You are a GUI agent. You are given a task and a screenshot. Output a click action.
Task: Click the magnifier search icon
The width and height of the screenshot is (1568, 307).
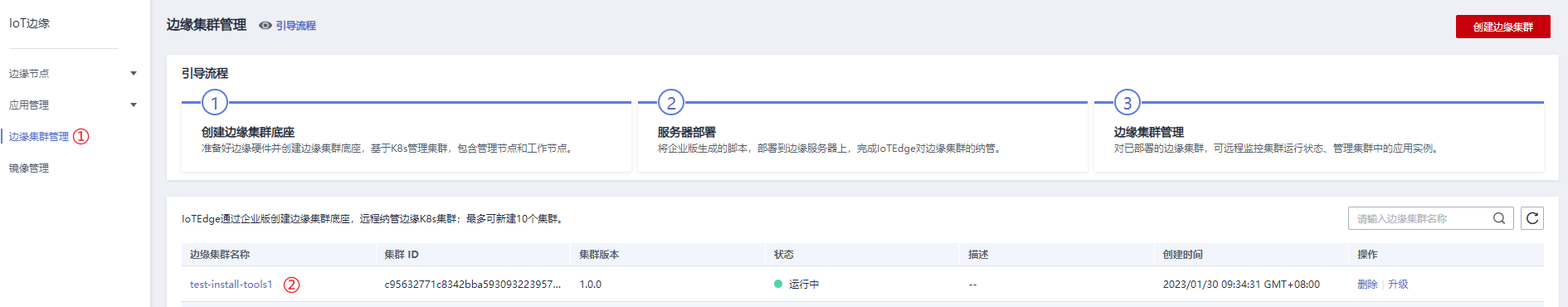coord(1499,218)
